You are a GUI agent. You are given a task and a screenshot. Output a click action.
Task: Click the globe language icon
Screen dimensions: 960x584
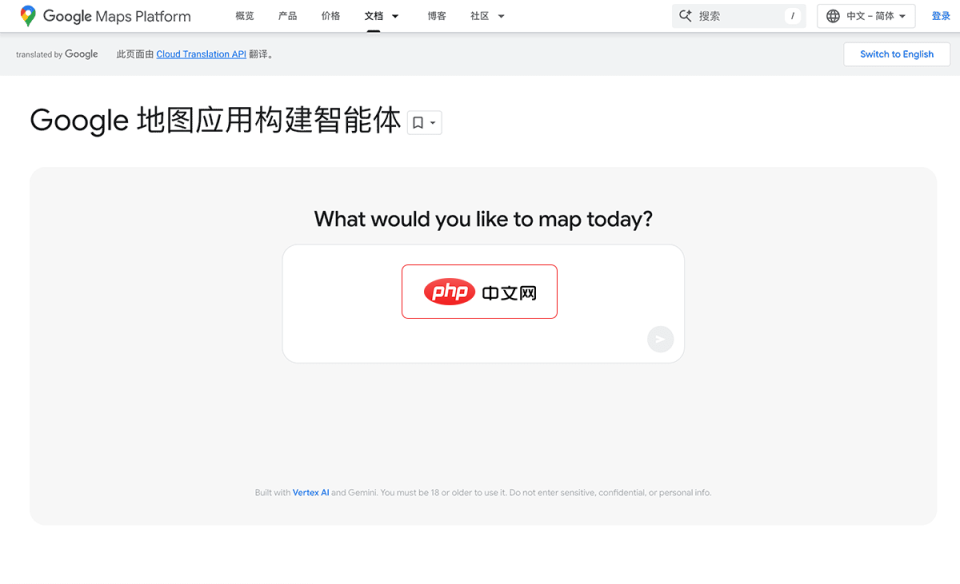833,16
